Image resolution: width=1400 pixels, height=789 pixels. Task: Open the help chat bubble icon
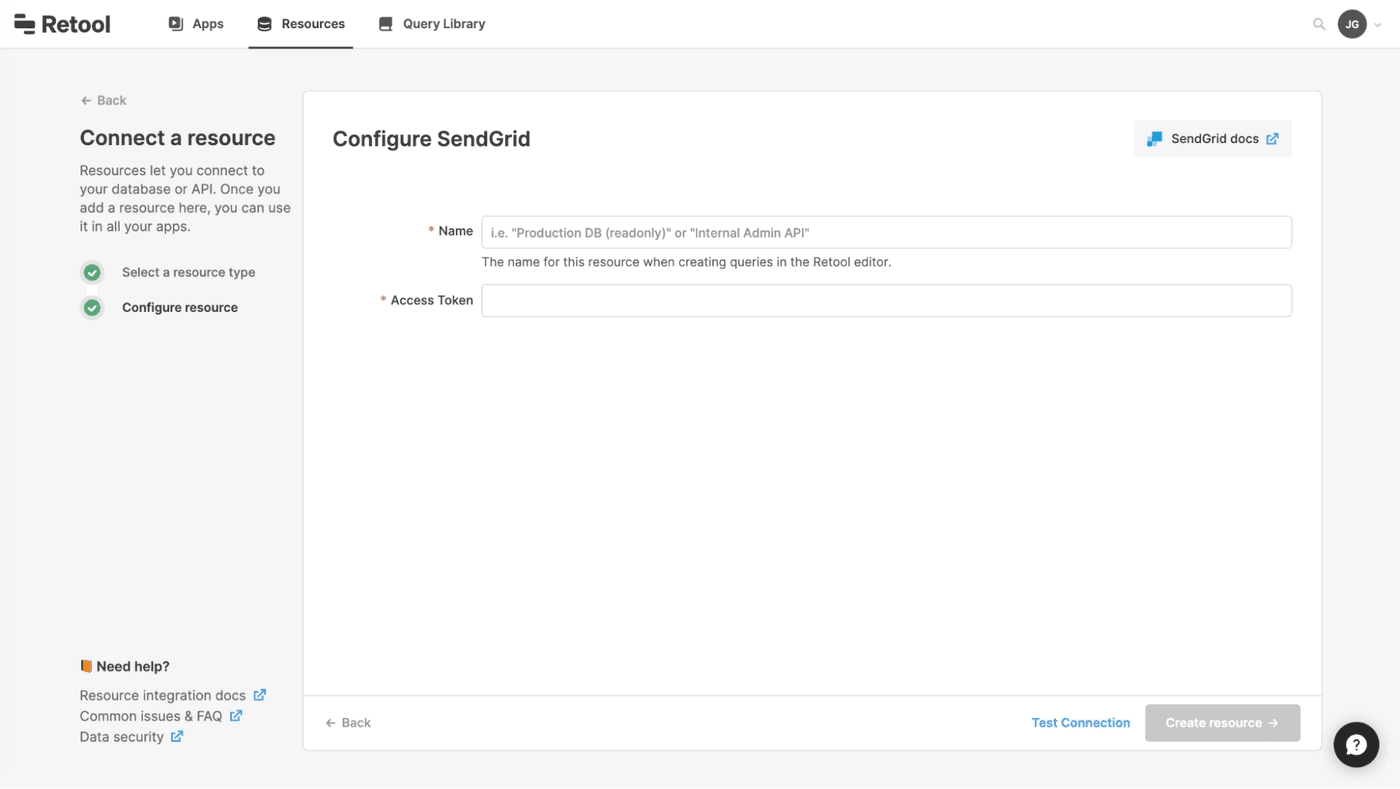(1356, 744)
